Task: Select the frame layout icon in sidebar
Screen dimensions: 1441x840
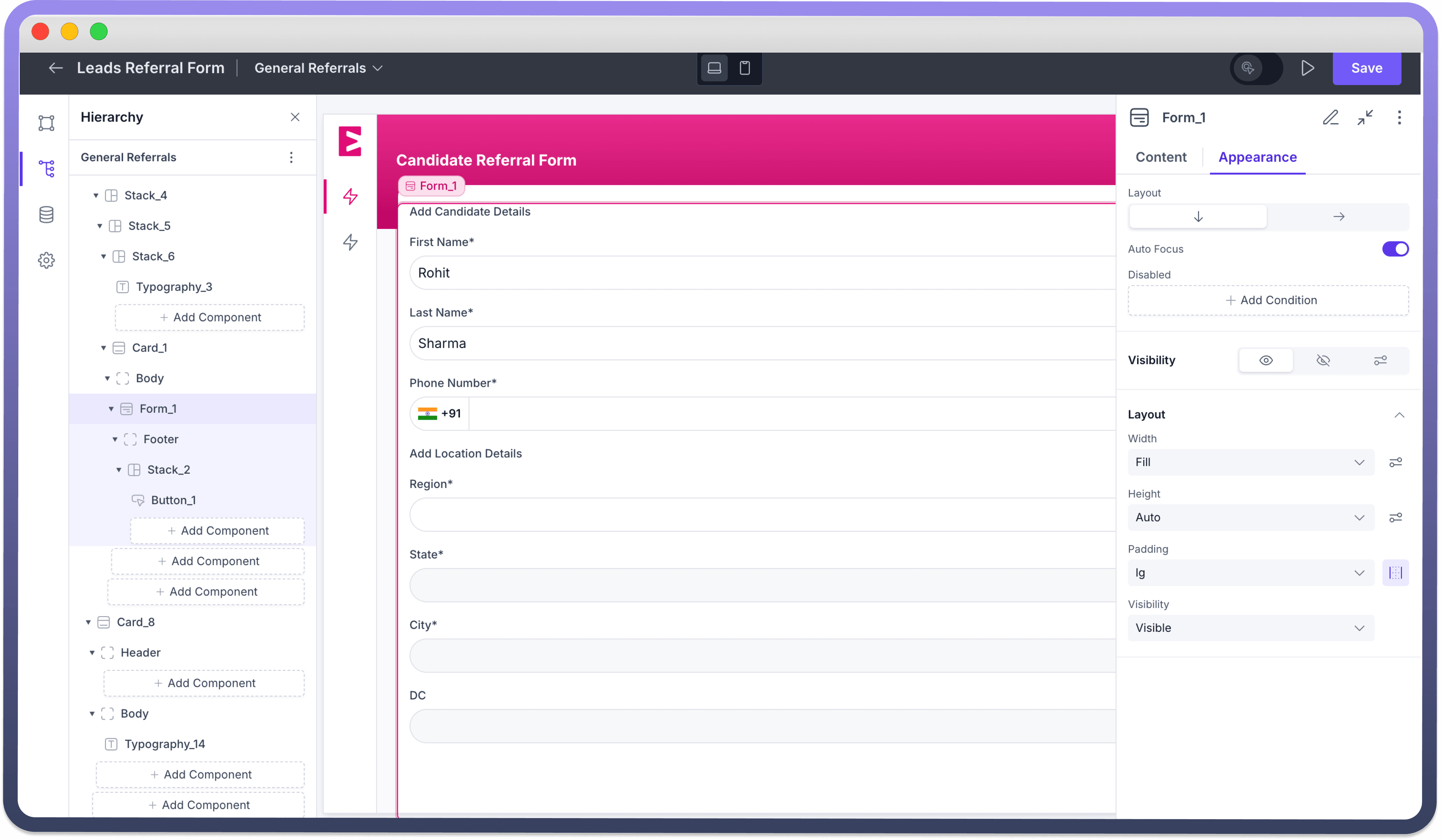Action: coord(46,123)
